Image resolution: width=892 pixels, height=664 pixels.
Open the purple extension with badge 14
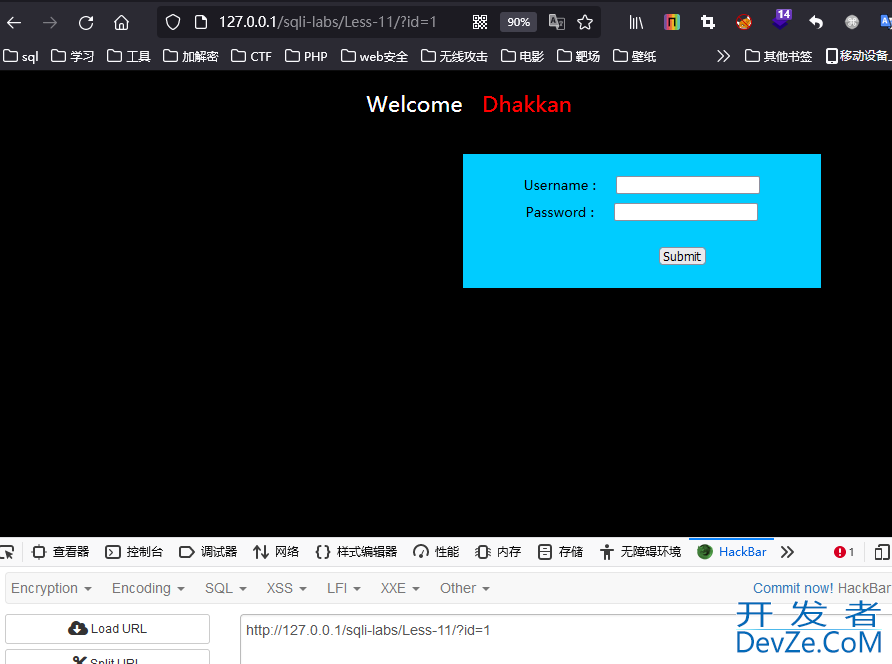click(781, 20)
